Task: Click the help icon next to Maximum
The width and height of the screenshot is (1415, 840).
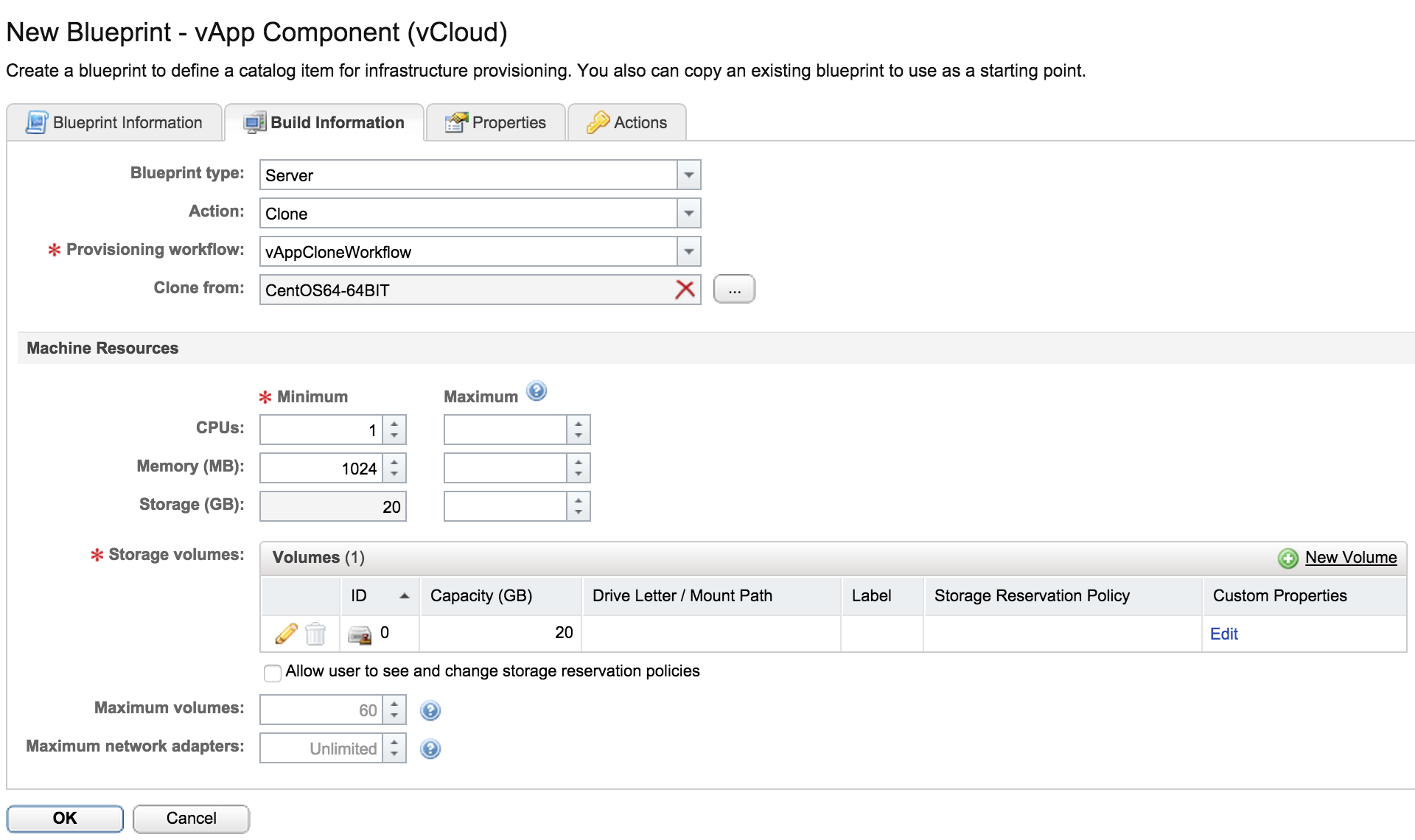Action: click(537, 391)
